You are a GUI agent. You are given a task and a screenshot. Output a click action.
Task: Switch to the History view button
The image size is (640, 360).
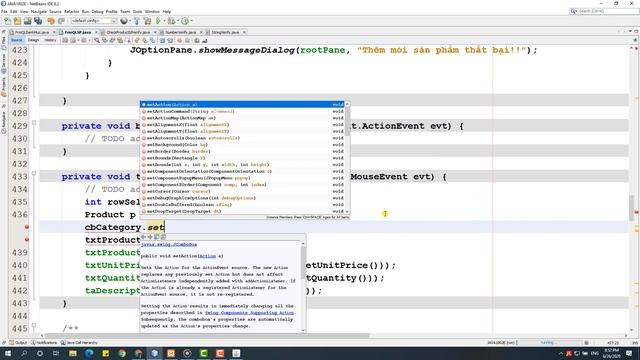click(x=50, y=40)
